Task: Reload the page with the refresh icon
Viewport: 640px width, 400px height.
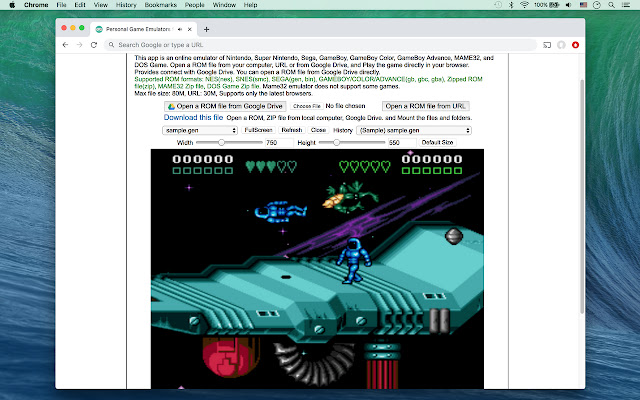Action: click(94, 45)
